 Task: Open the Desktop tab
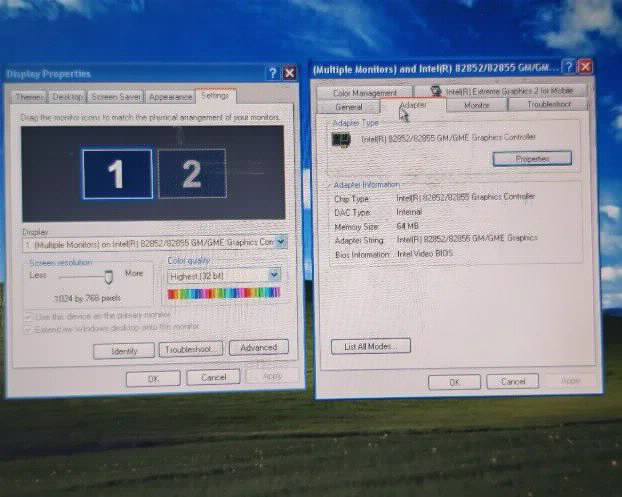pyautogui.click(x=67, y=97)
